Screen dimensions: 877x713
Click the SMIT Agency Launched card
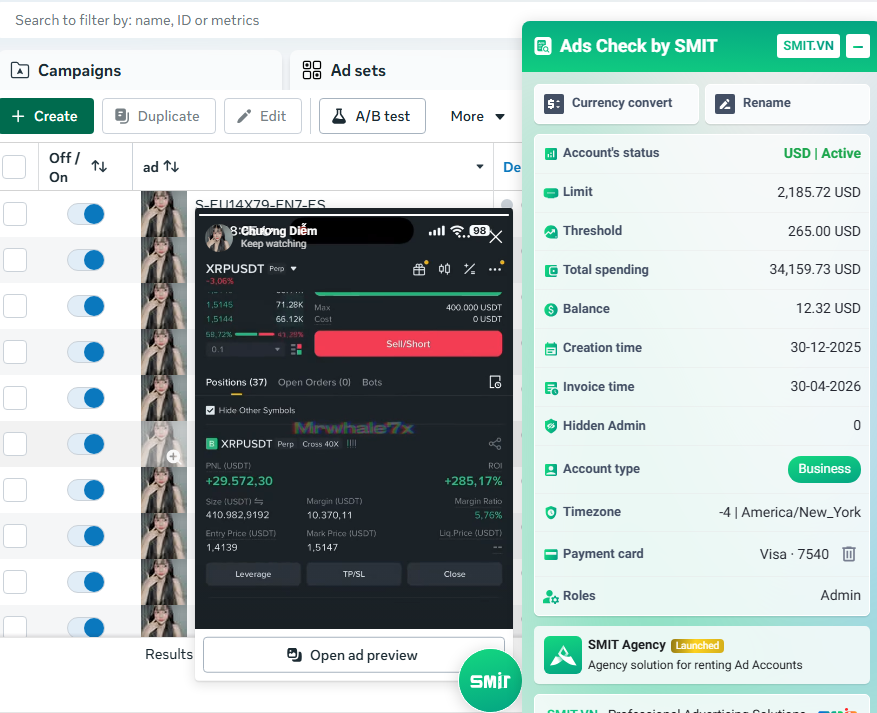pyautogui.click(x=702, y=655)
